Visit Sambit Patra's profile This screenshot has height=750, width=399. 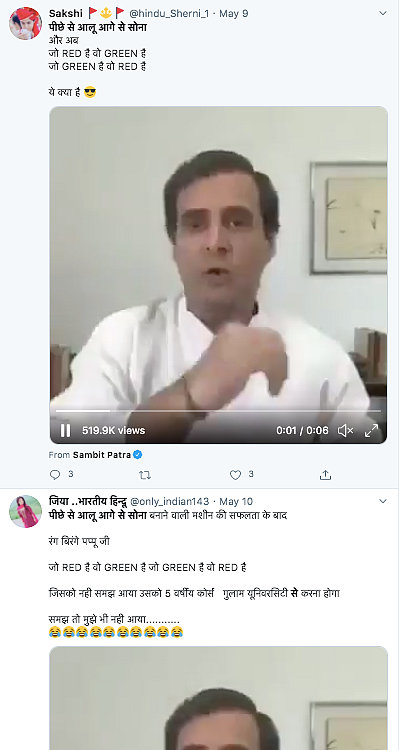tap(101, 455)
